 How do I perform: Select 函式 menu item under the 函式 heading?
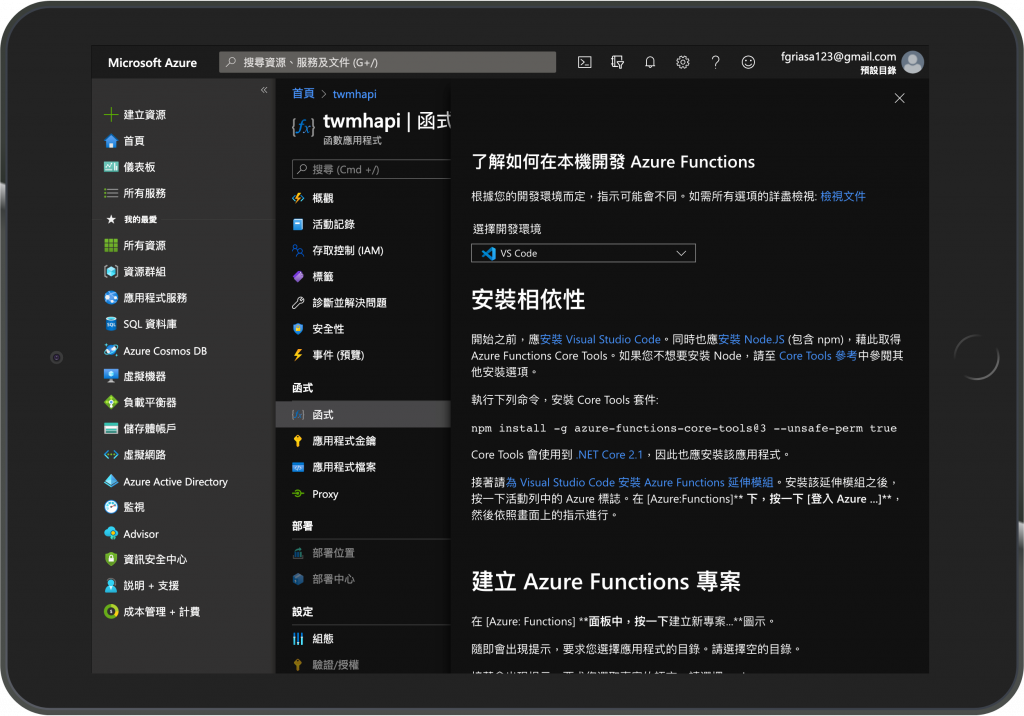(x=363, y=414)
